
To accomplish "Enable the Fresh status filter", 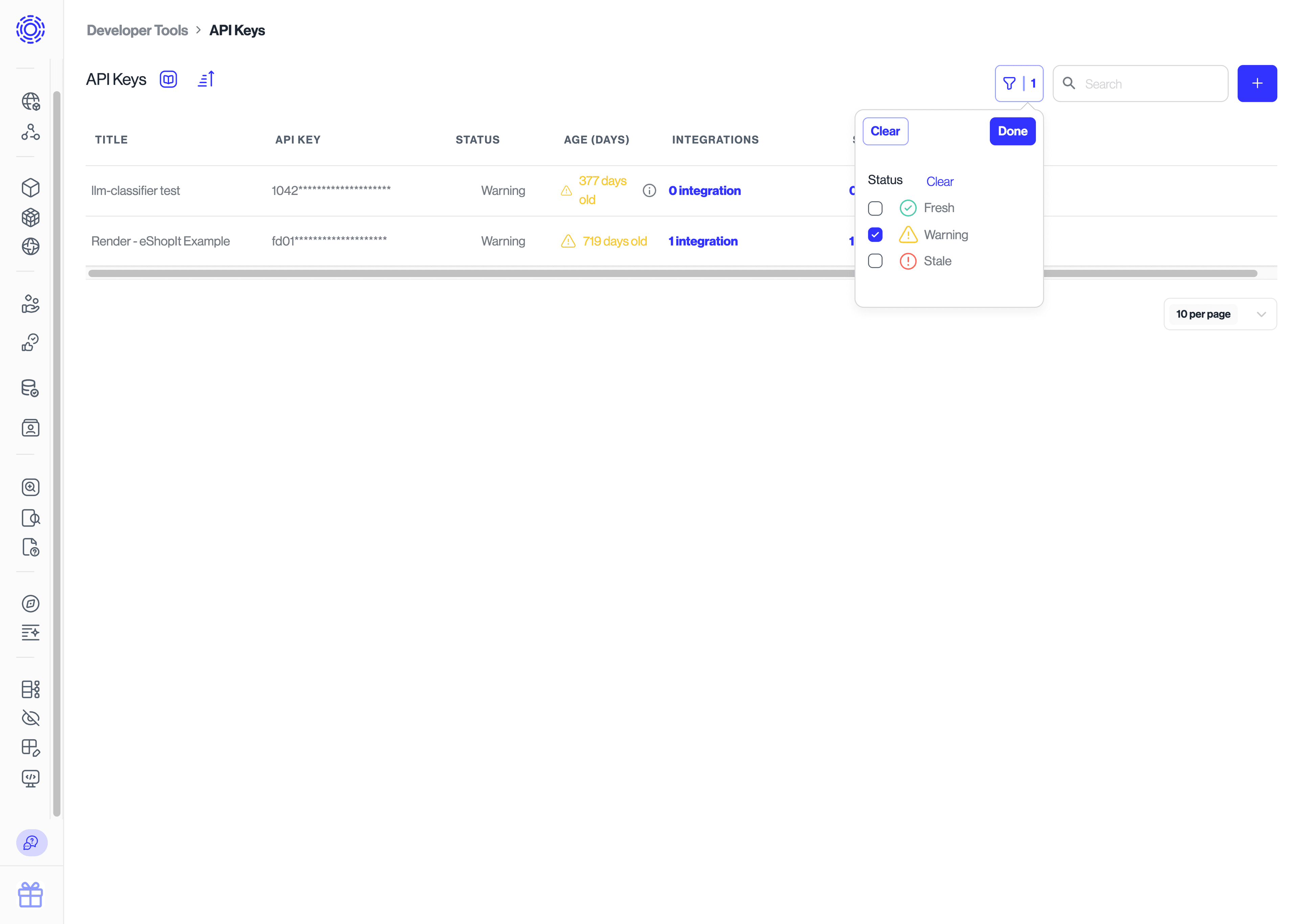I will coord(875,208).
